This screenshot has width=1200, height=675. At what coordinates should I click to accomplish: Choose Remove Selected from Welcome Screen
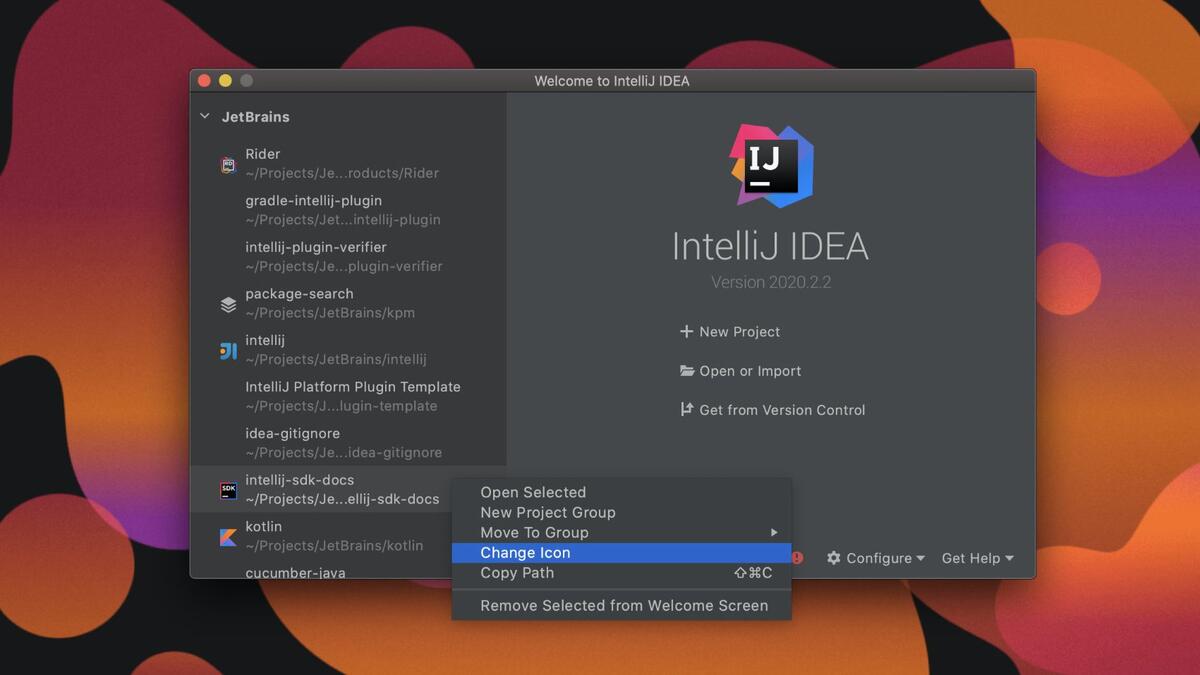tap(623, 606)
